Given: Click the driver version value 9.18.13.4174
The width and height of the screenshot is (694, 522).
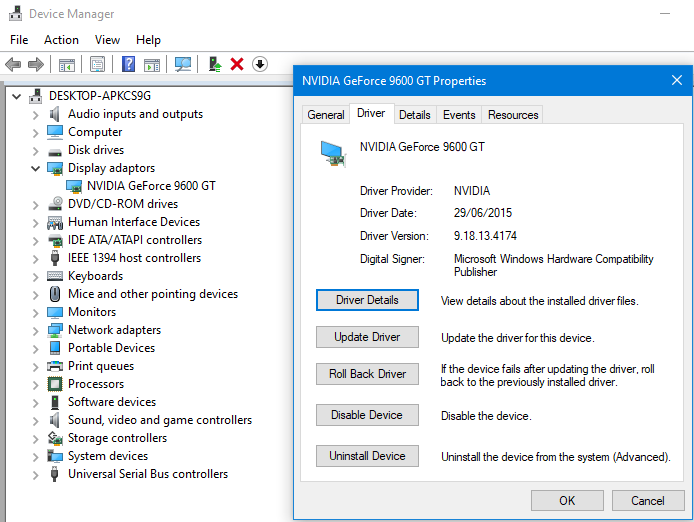Looking at the screenshot, I should (x=485, y=236).
